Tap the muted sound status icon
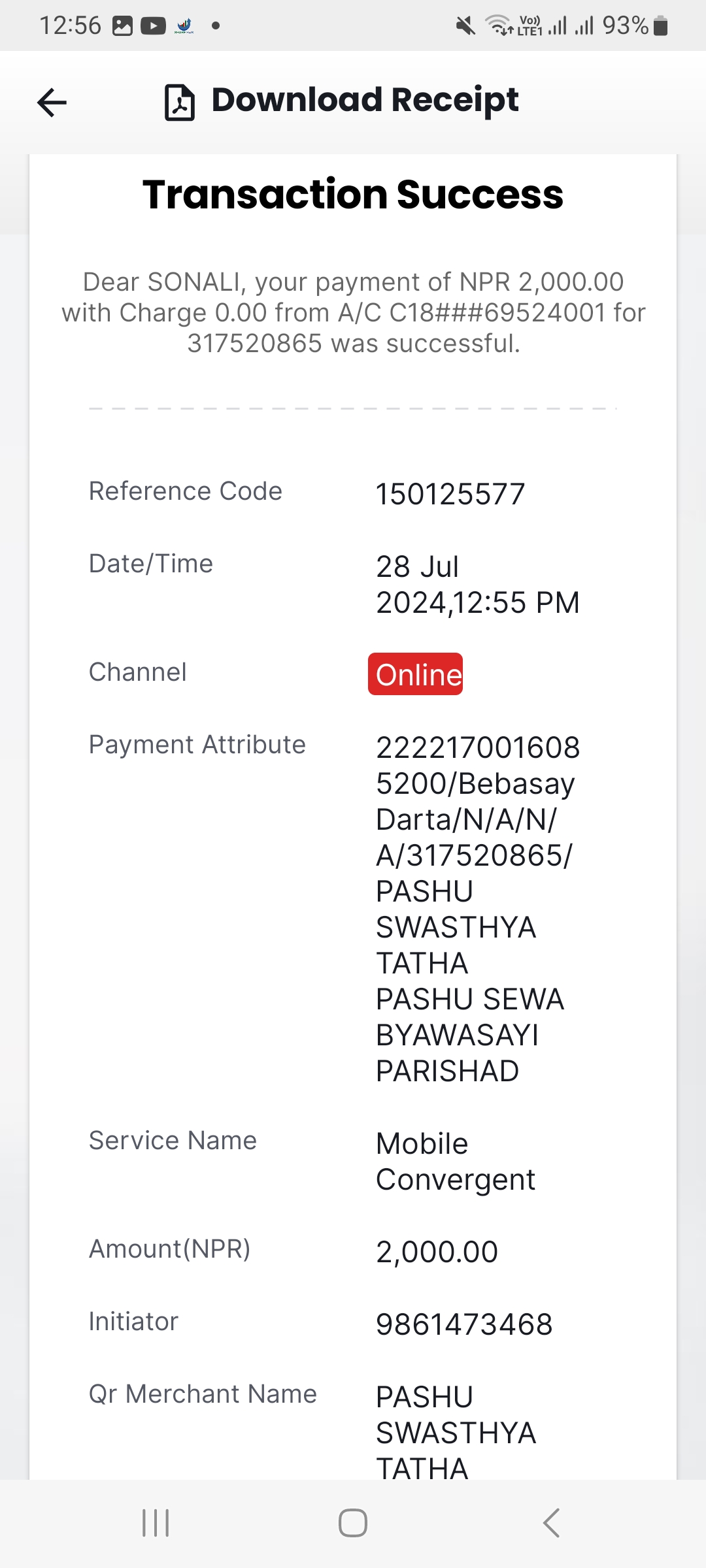Image resolution: width=706 pixels, height=1568 pixels. [x=465, y=26]
